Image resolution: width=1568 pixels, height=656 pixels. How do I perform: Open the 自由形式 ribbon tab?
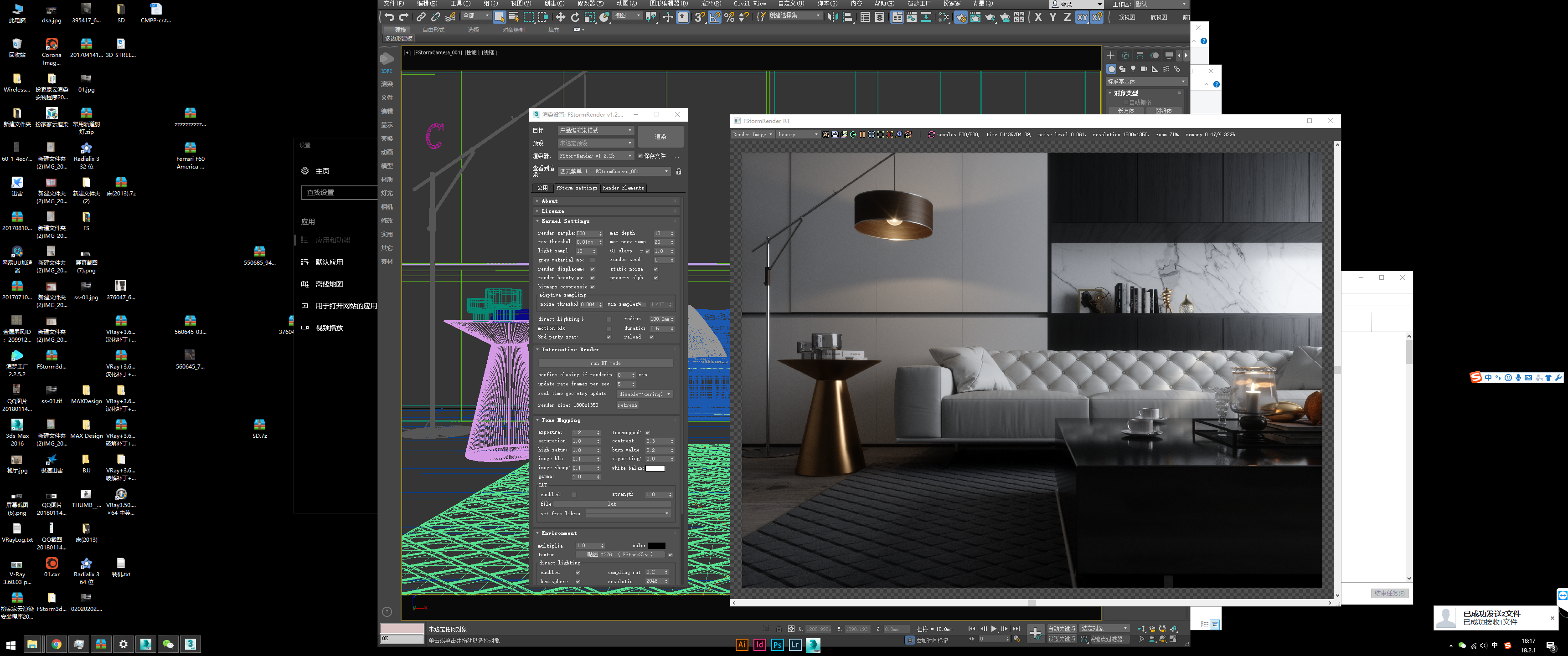433,30
